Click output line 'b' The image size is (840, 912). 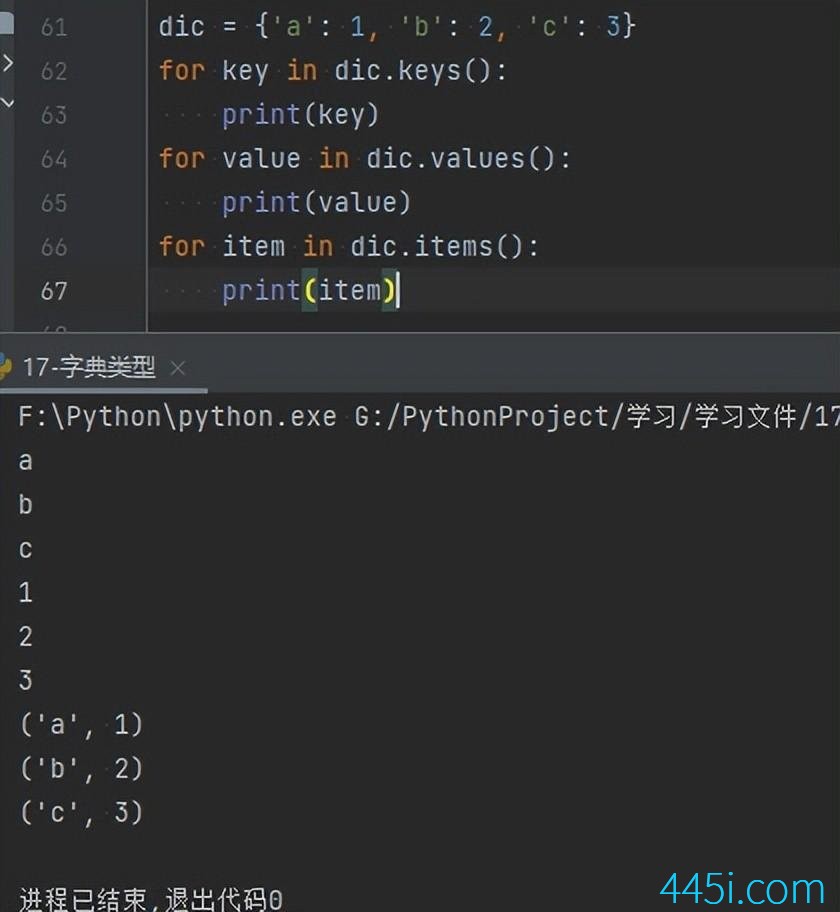point(25,504)
